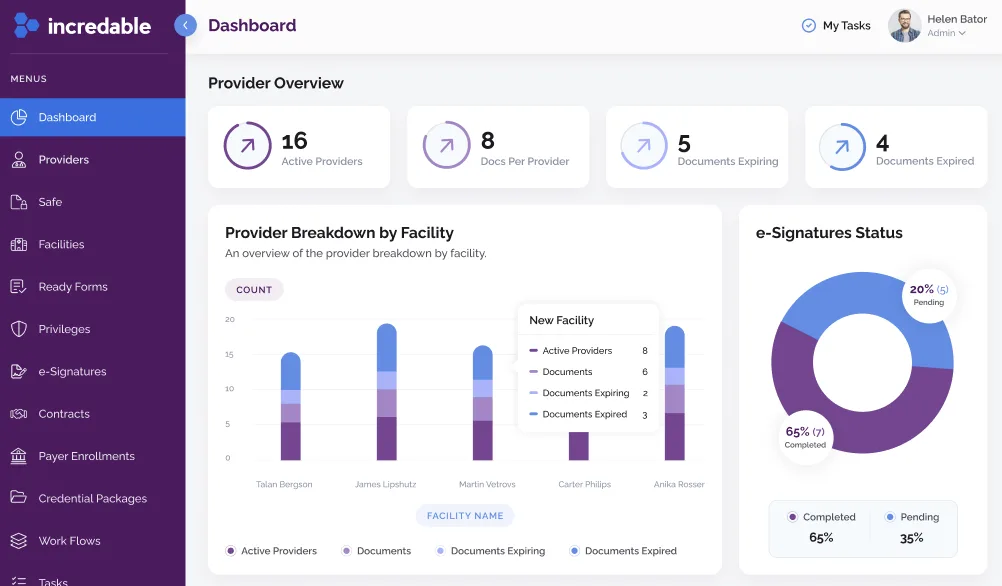Screen dimensions: 1002x586
Task: Go to the Facilities menu item
Action: tap(93, 244)
